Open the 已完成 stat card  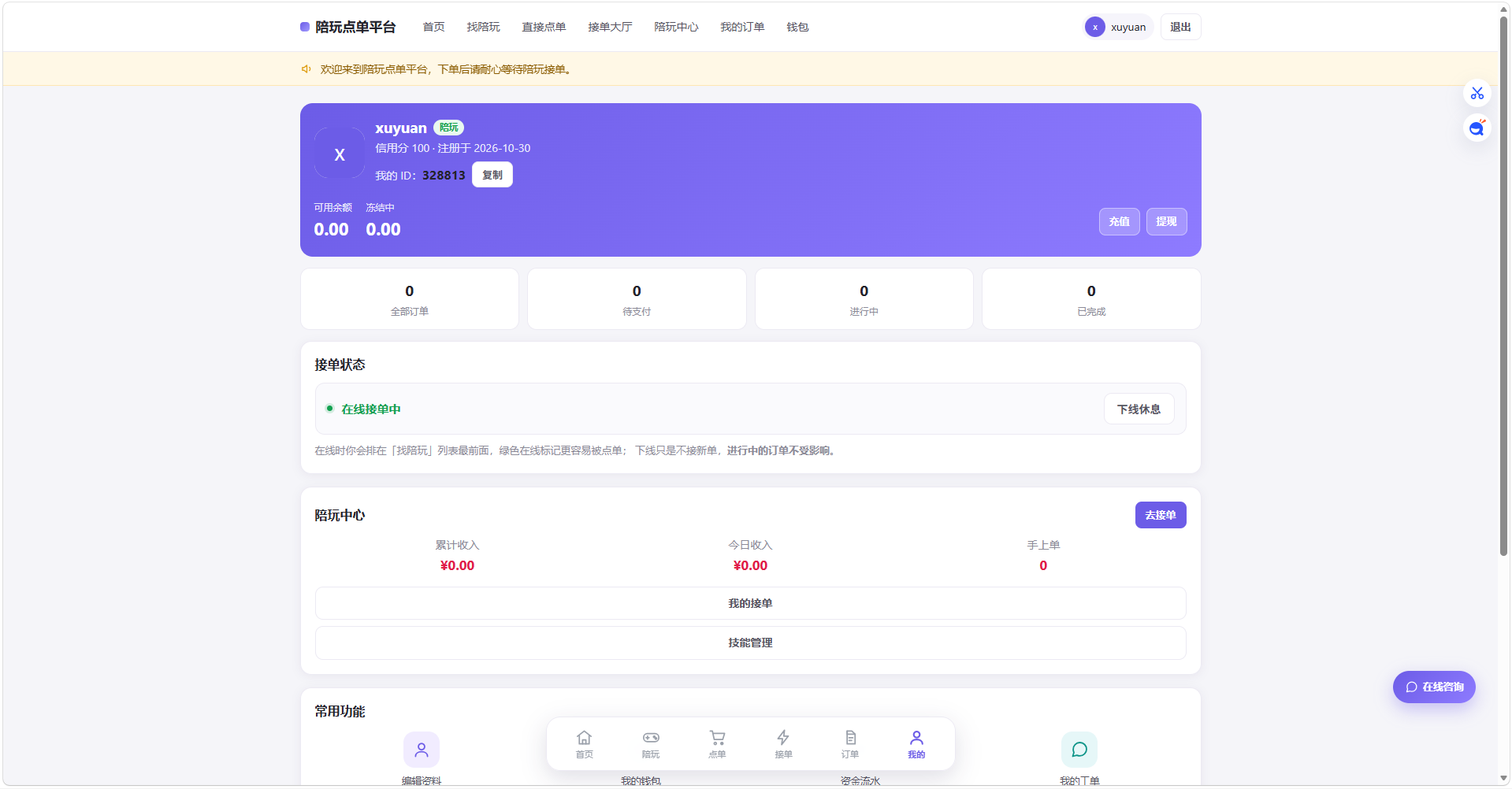[1091, 299]
